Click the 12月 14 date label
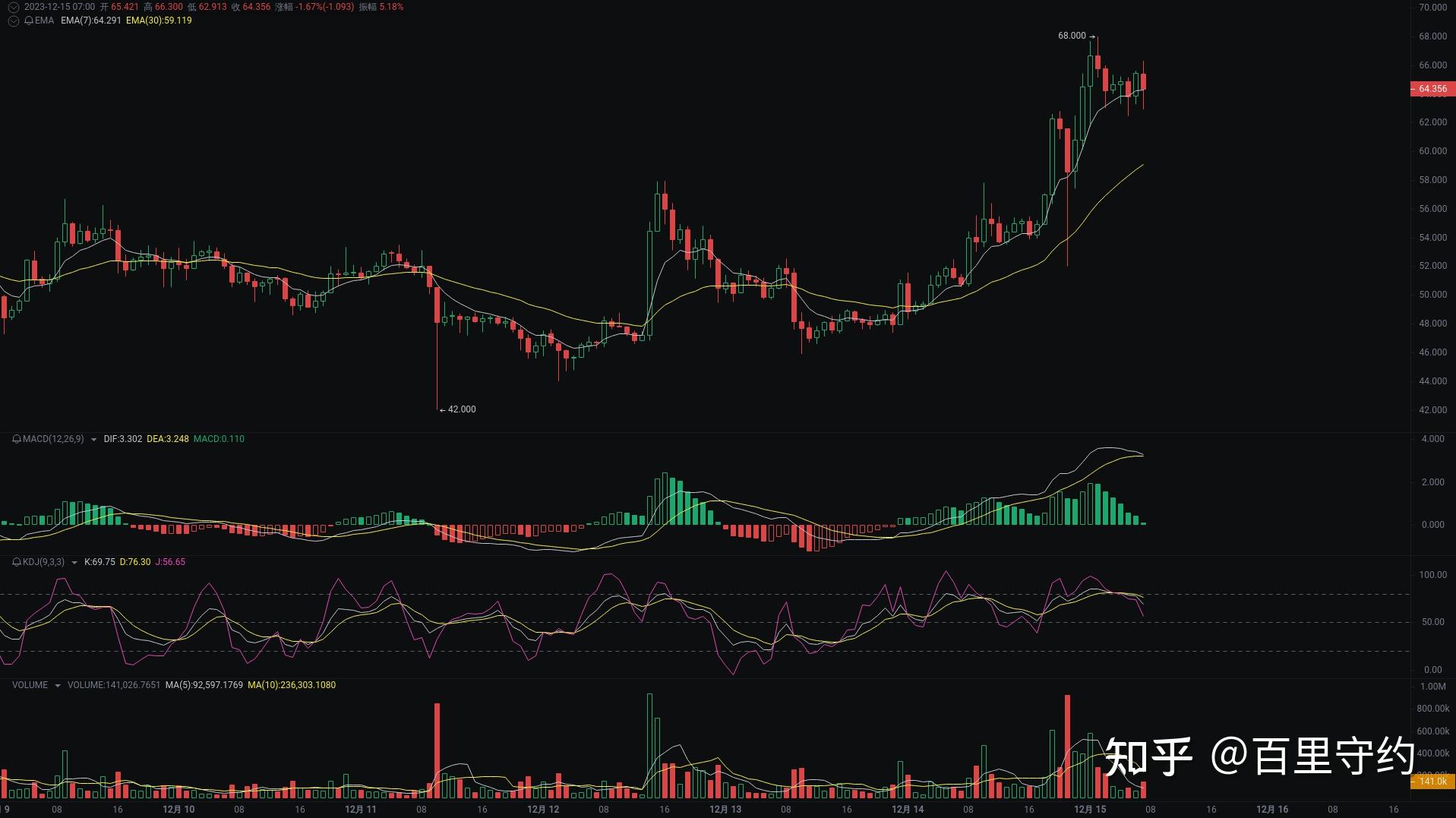1456x818 pixels. pos(908,810)
